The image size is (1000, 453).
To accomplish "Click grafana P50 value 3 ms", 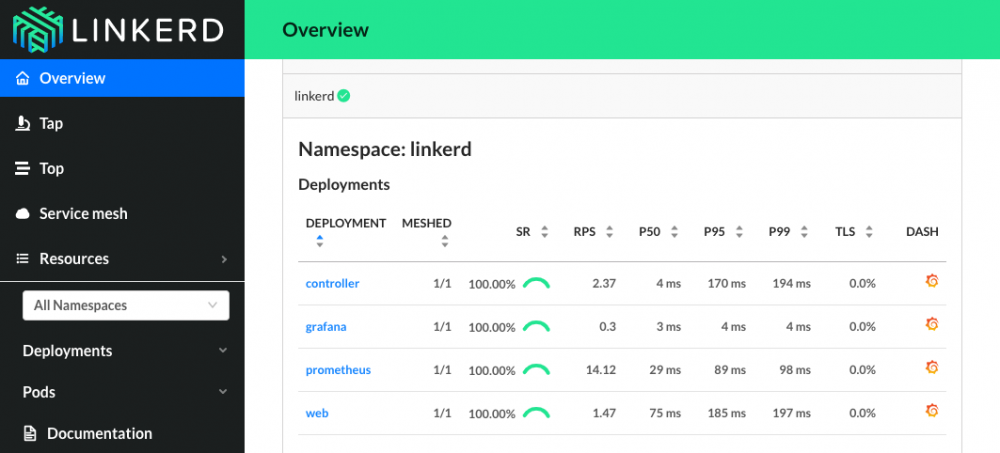I will 669,327.
